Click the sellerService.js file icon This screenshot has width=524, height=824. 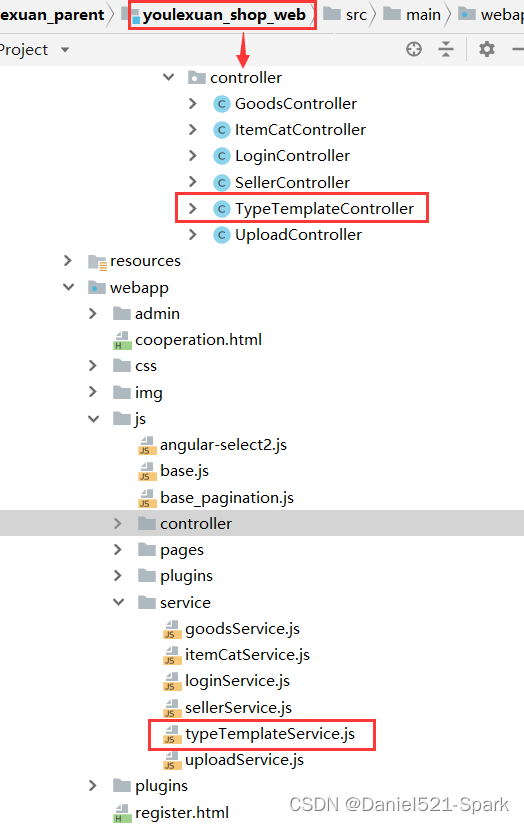[x=172, y=708]
